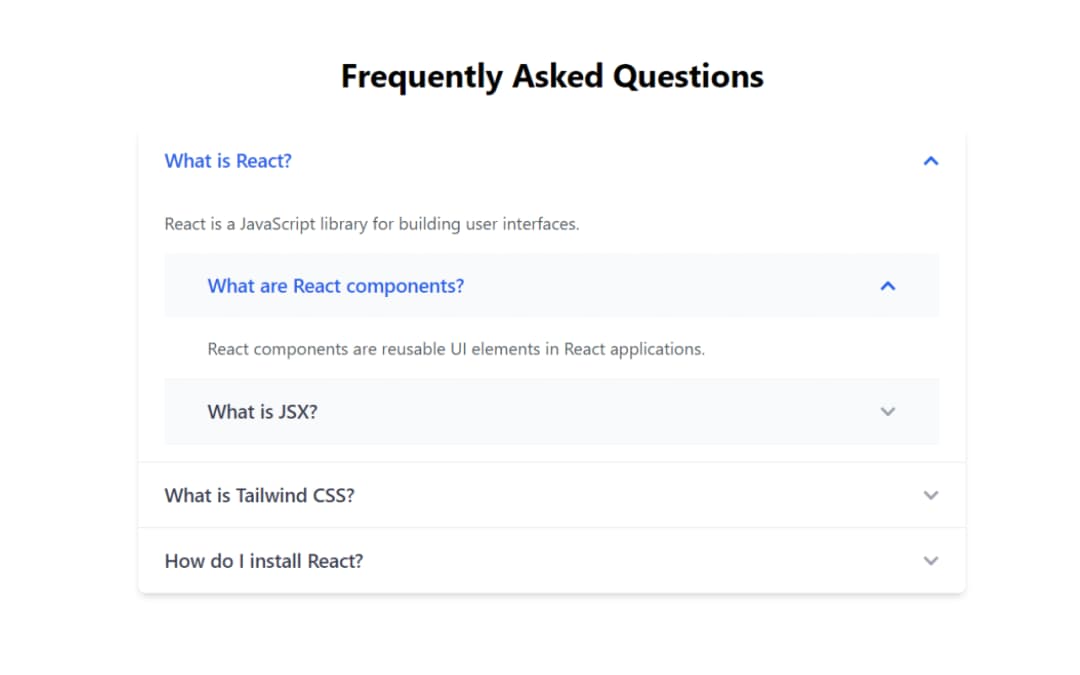Viewport: 1080px width, 675px height.
Task: Expand 'What is Tailwind CSS?' question text
Action: click(259, 495)
